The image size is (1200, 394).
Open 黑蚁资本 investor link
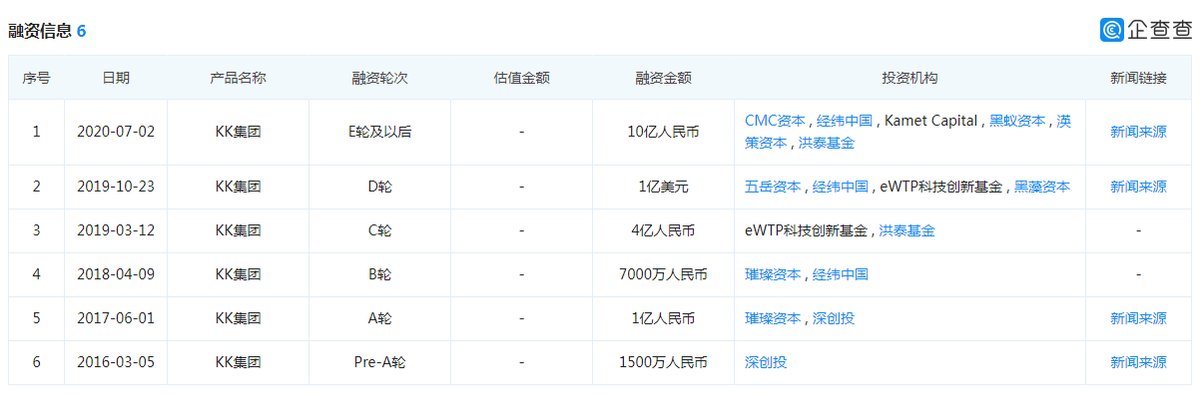(1017, 120)
